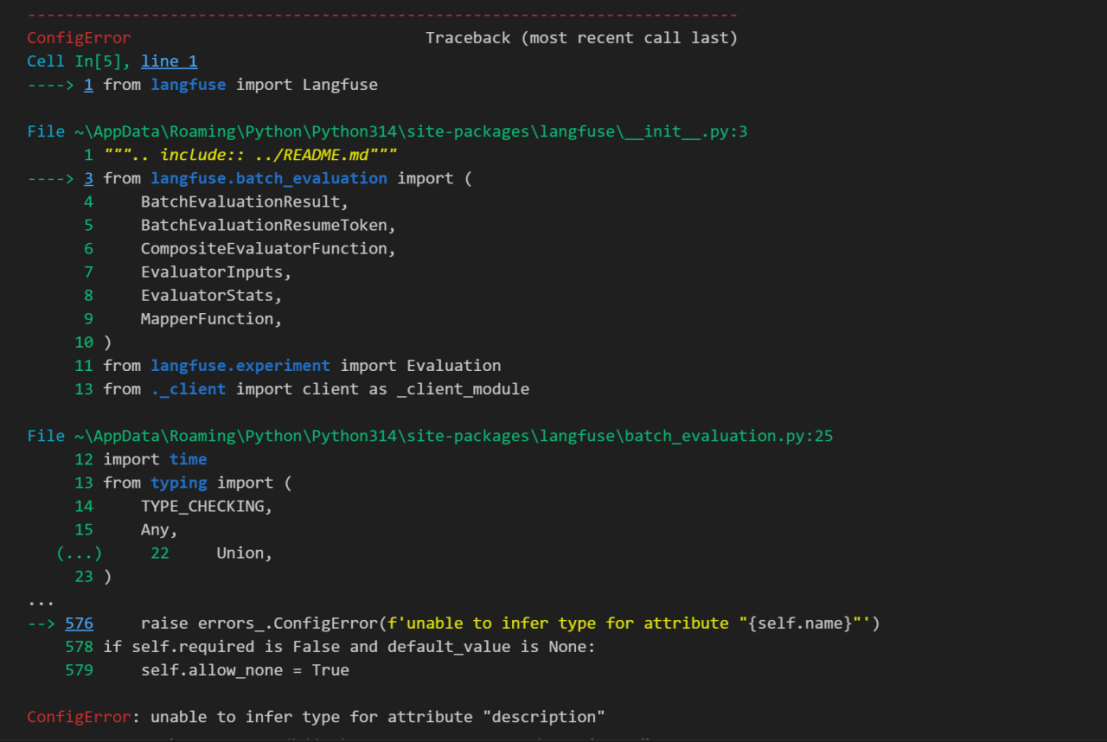Click 'self.allow_none = True' line
The height and width of the screenshot is (742, 1107).
[244, 670]
